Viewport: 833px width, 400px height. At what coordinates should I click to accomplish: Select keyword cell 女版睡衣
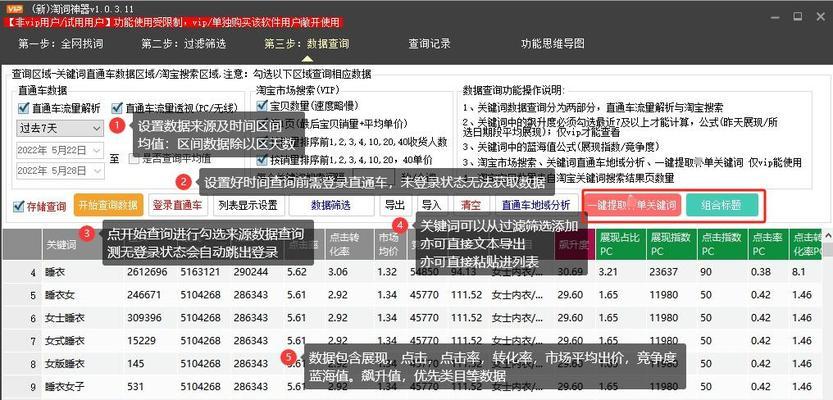coord(65,364)
